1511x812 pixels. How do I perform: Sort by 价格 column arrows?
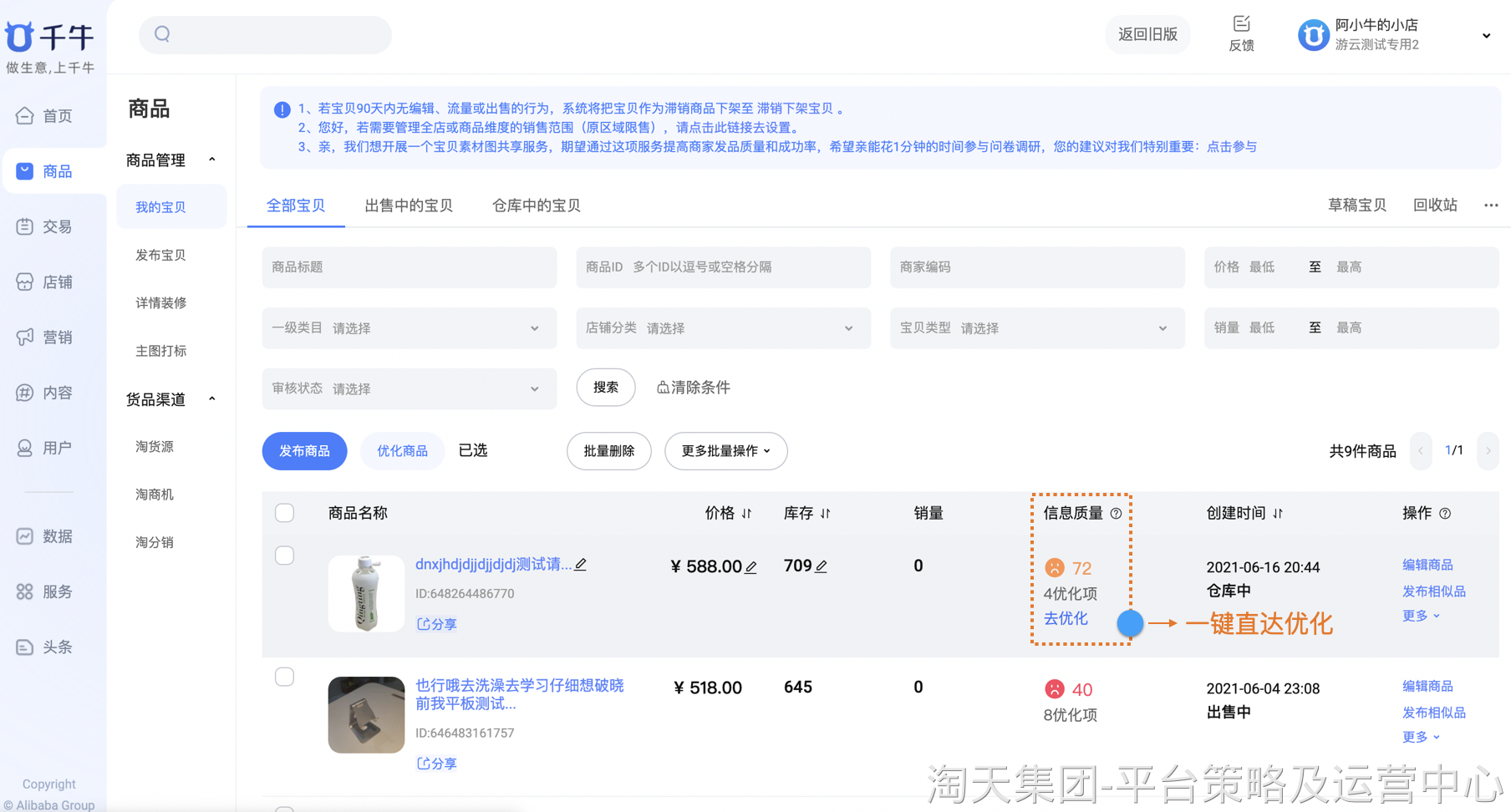[x=746, y=514]
